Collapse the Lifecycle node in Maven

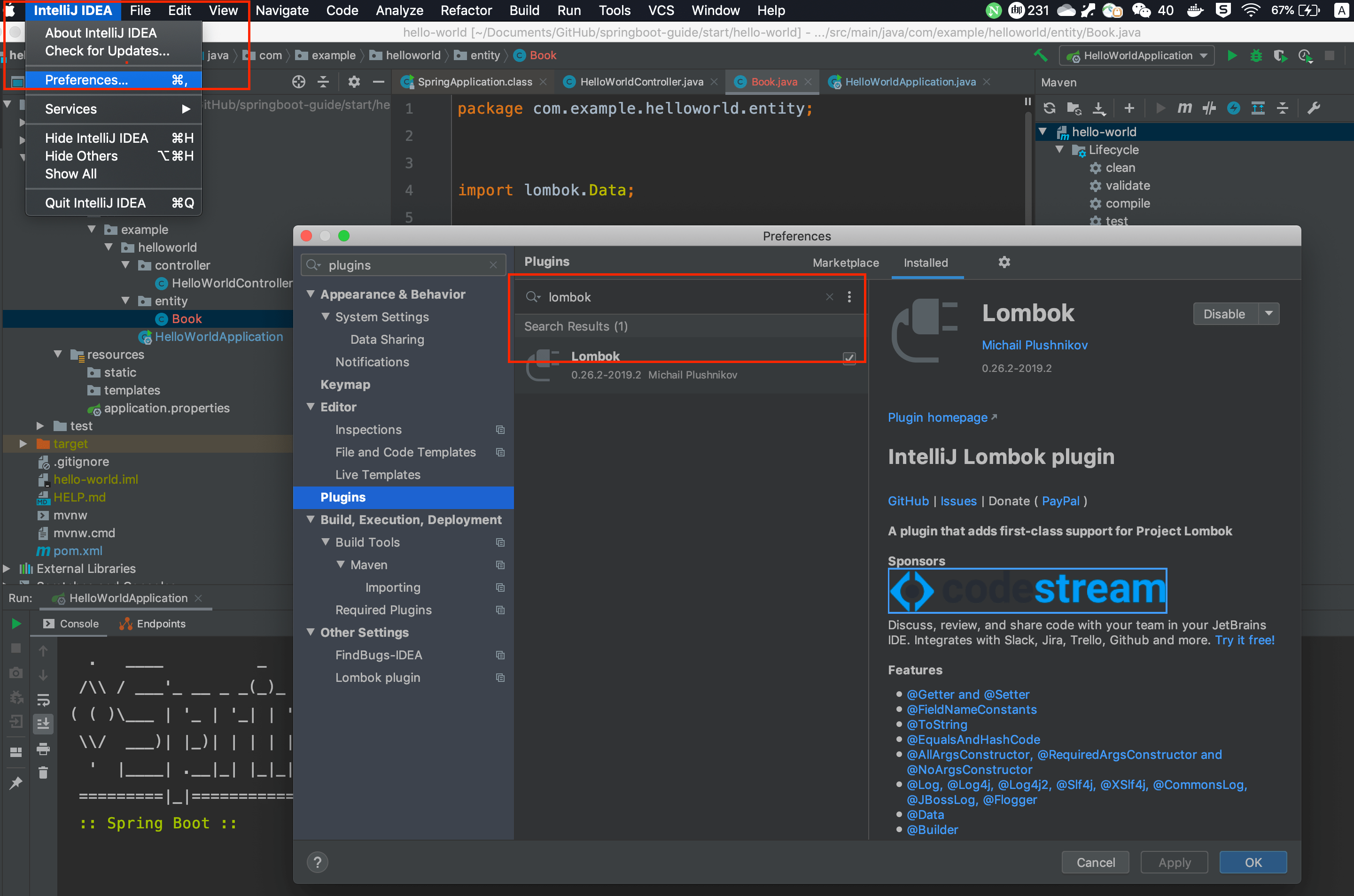tap(1059, 149)
